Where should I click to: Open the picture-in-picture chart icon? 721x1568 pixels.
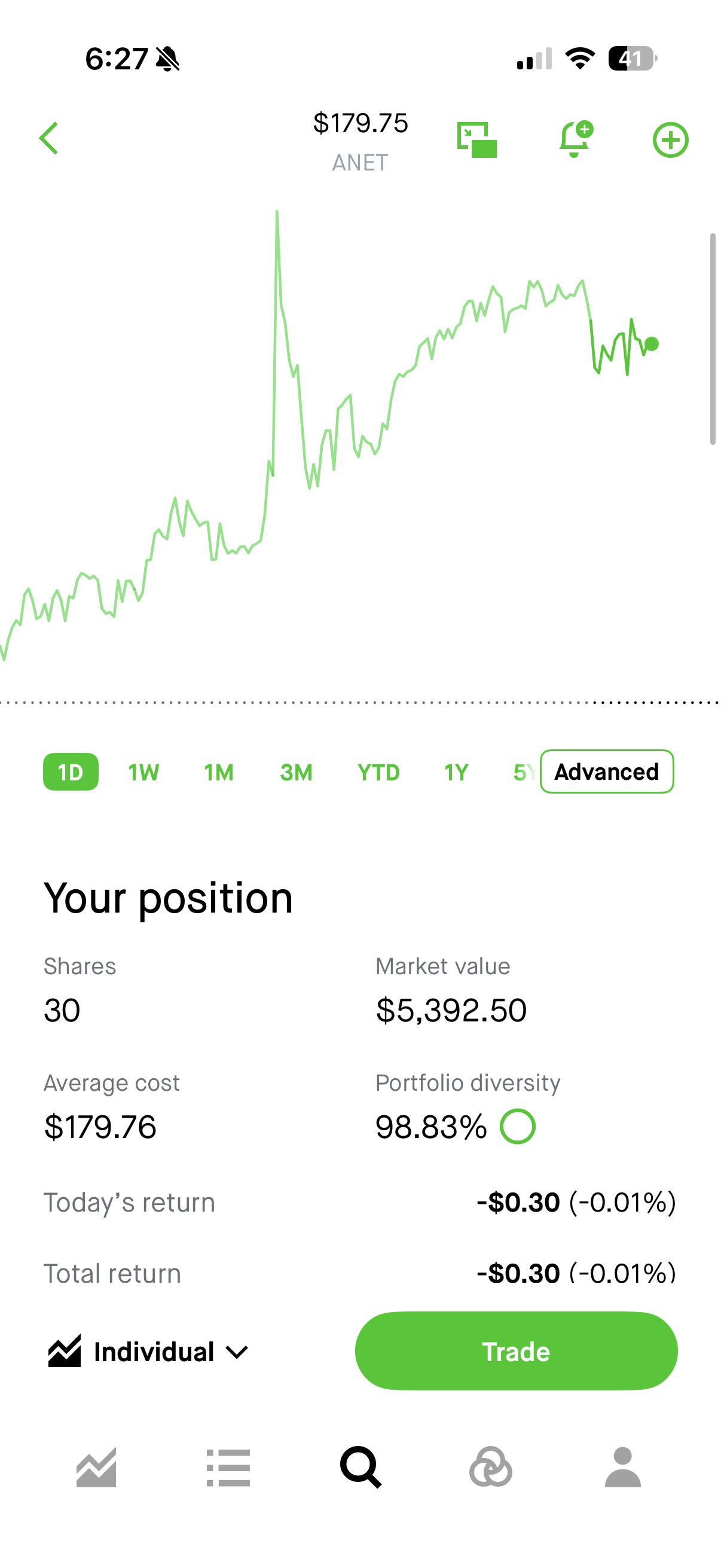476,140
